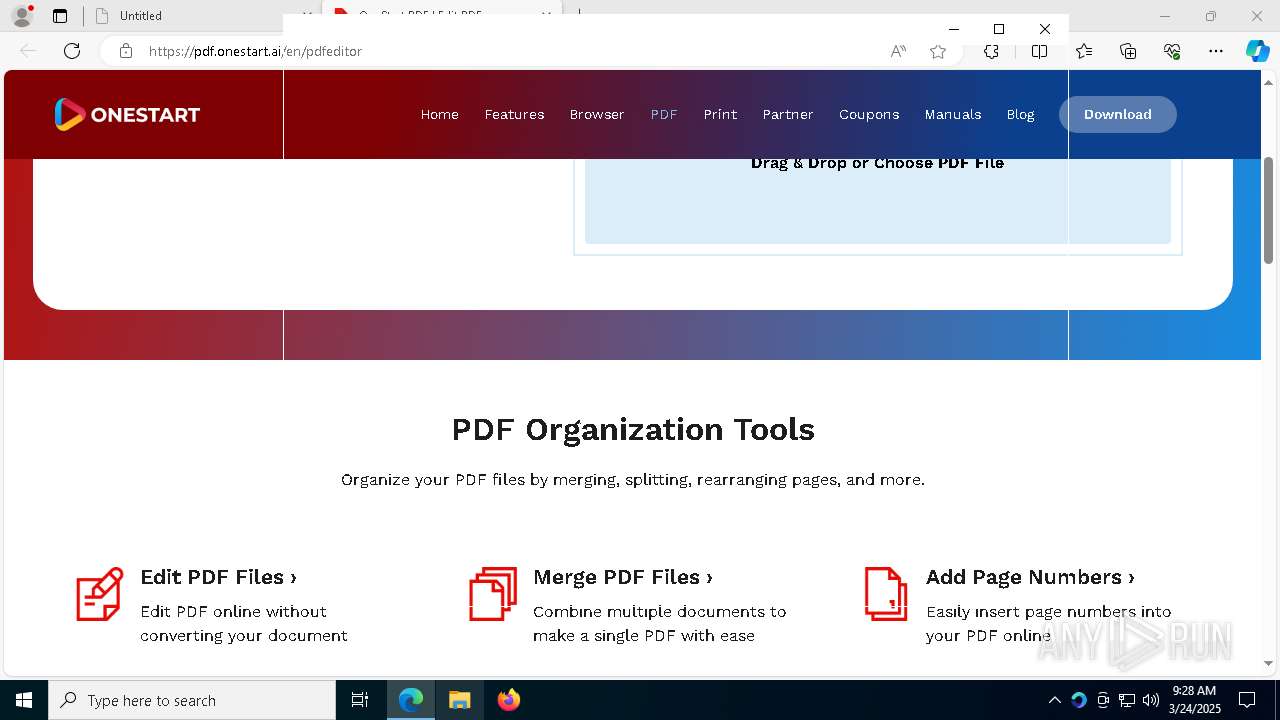Click the taskbar clock showing 9:28 AM
This screenshot has height=720, width=1280.
click(x=1194, y=700)
